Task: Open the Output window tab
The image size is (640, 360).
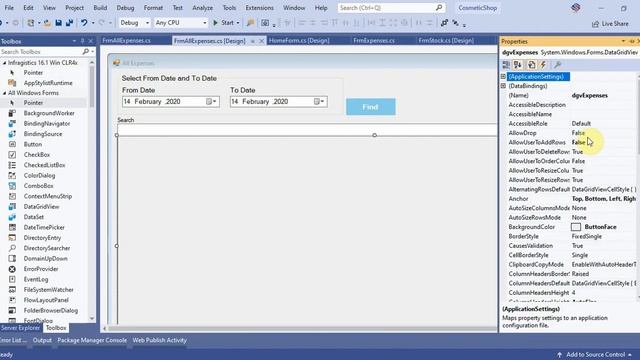Action: (x=42, y=340)
